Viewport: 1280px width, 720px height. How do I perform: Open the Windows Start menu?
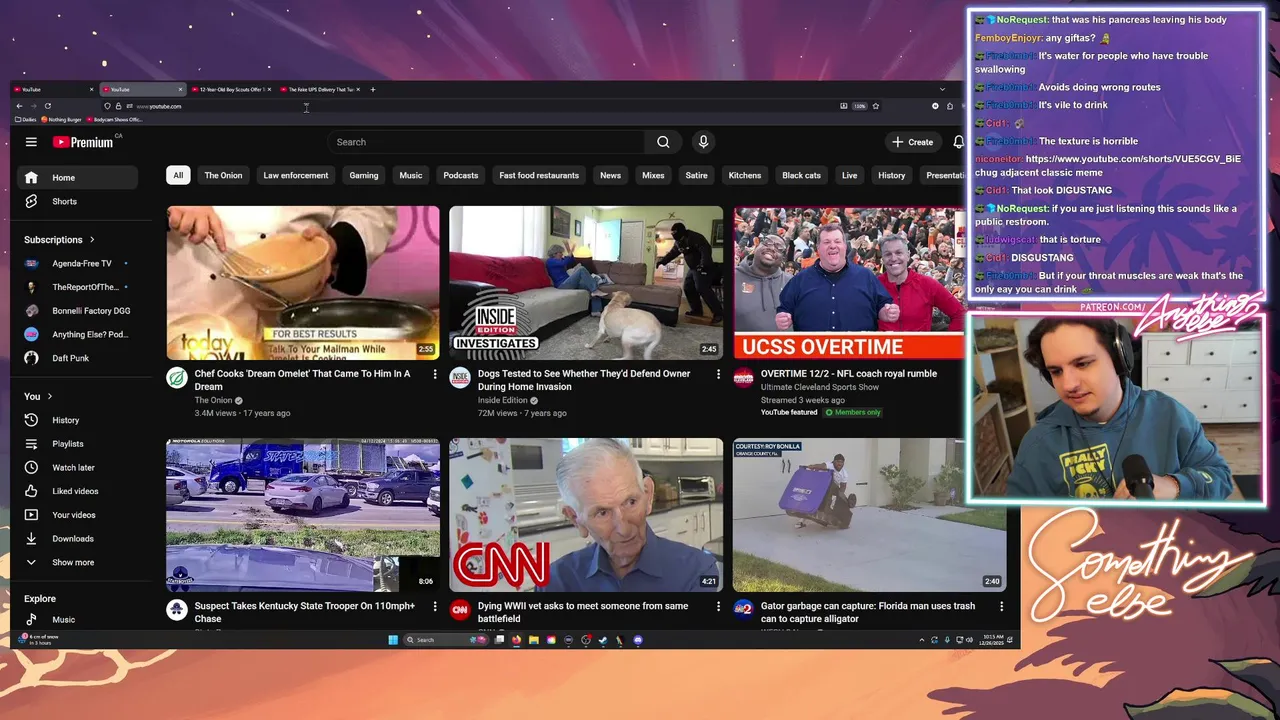[x=393, y=640]
